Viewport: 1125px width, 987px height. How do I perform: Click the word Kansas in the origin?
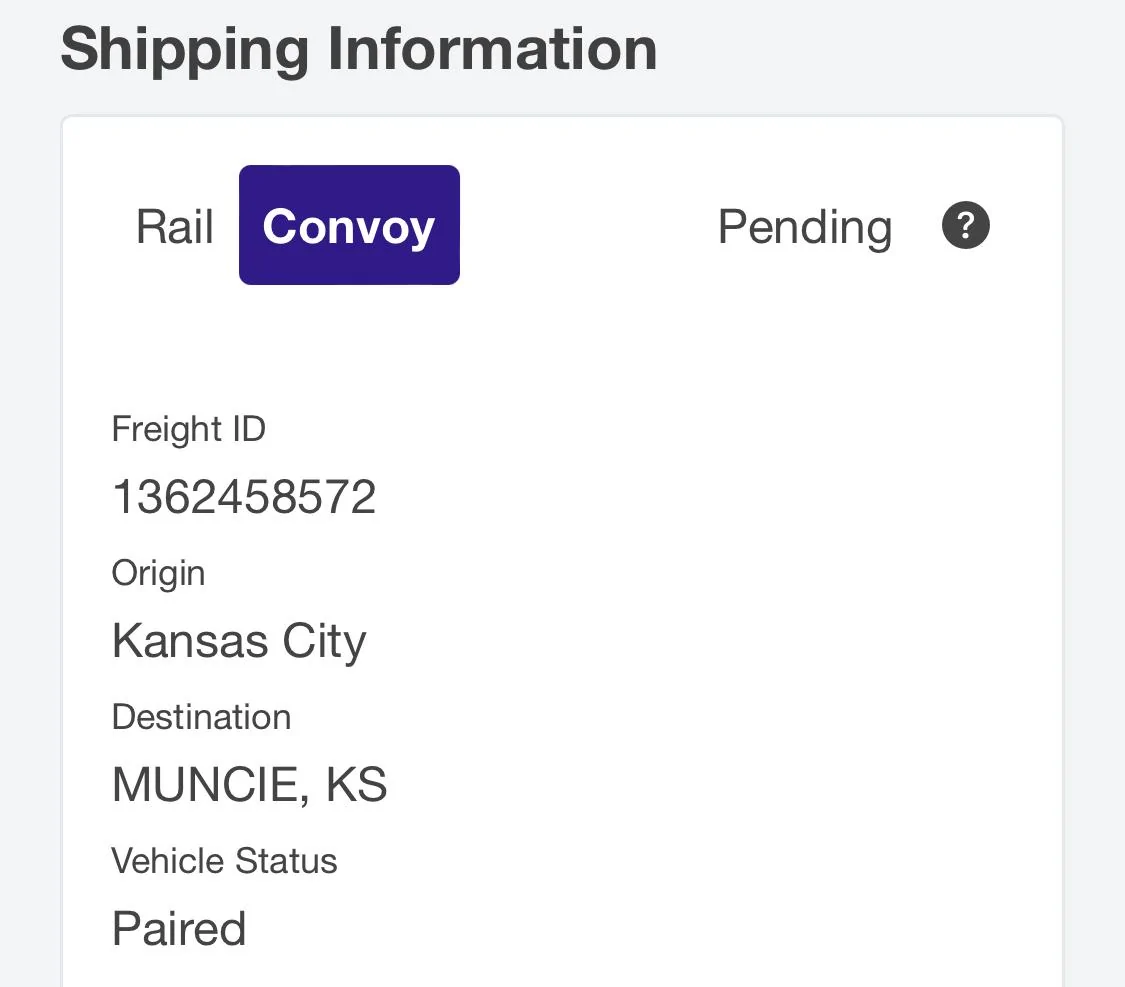point(190,641)
